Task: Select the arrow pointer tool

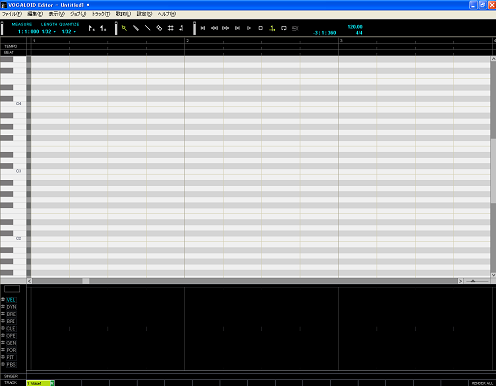Action: [124, 28]
